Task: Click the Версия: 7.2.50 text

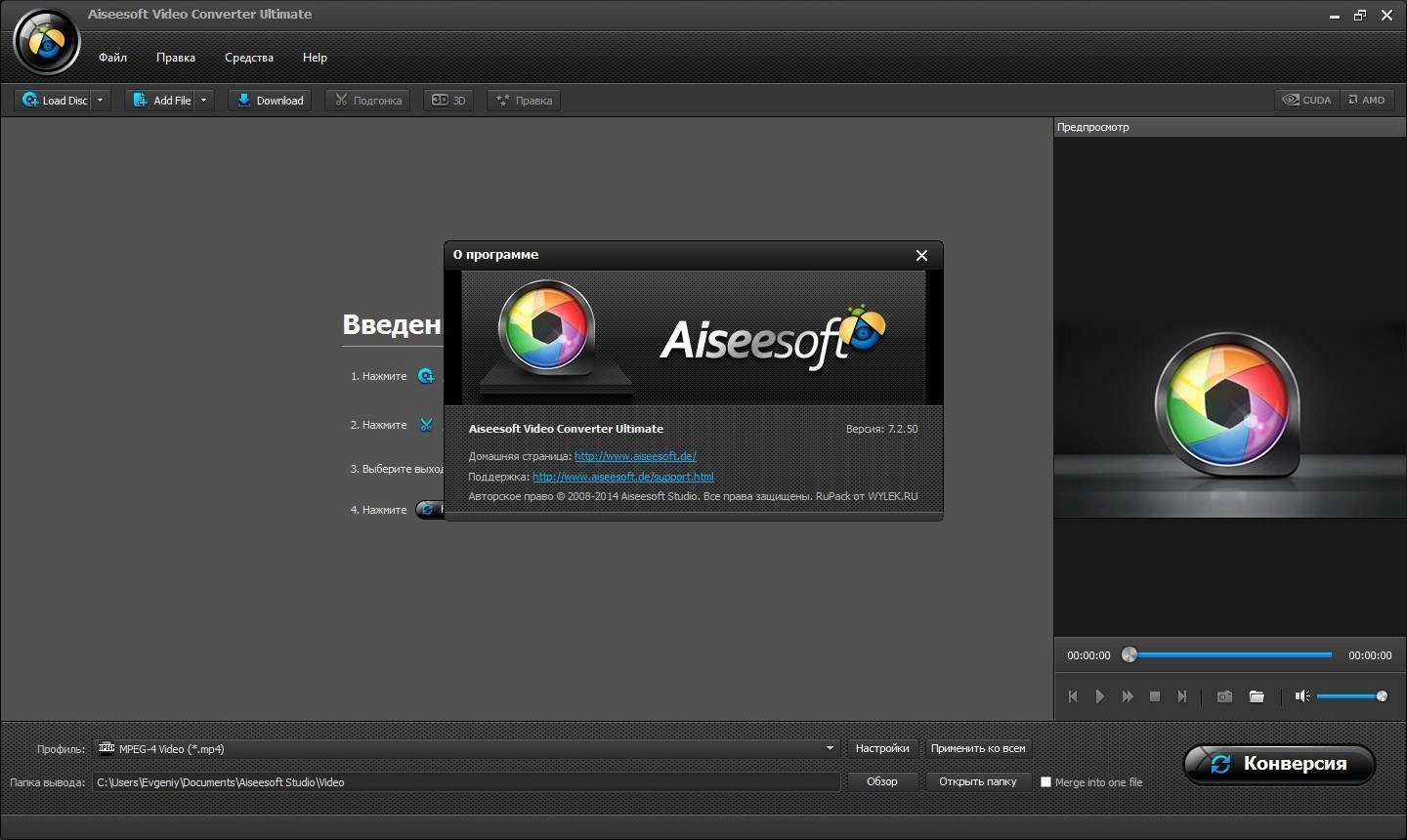Action: (881, 429)
